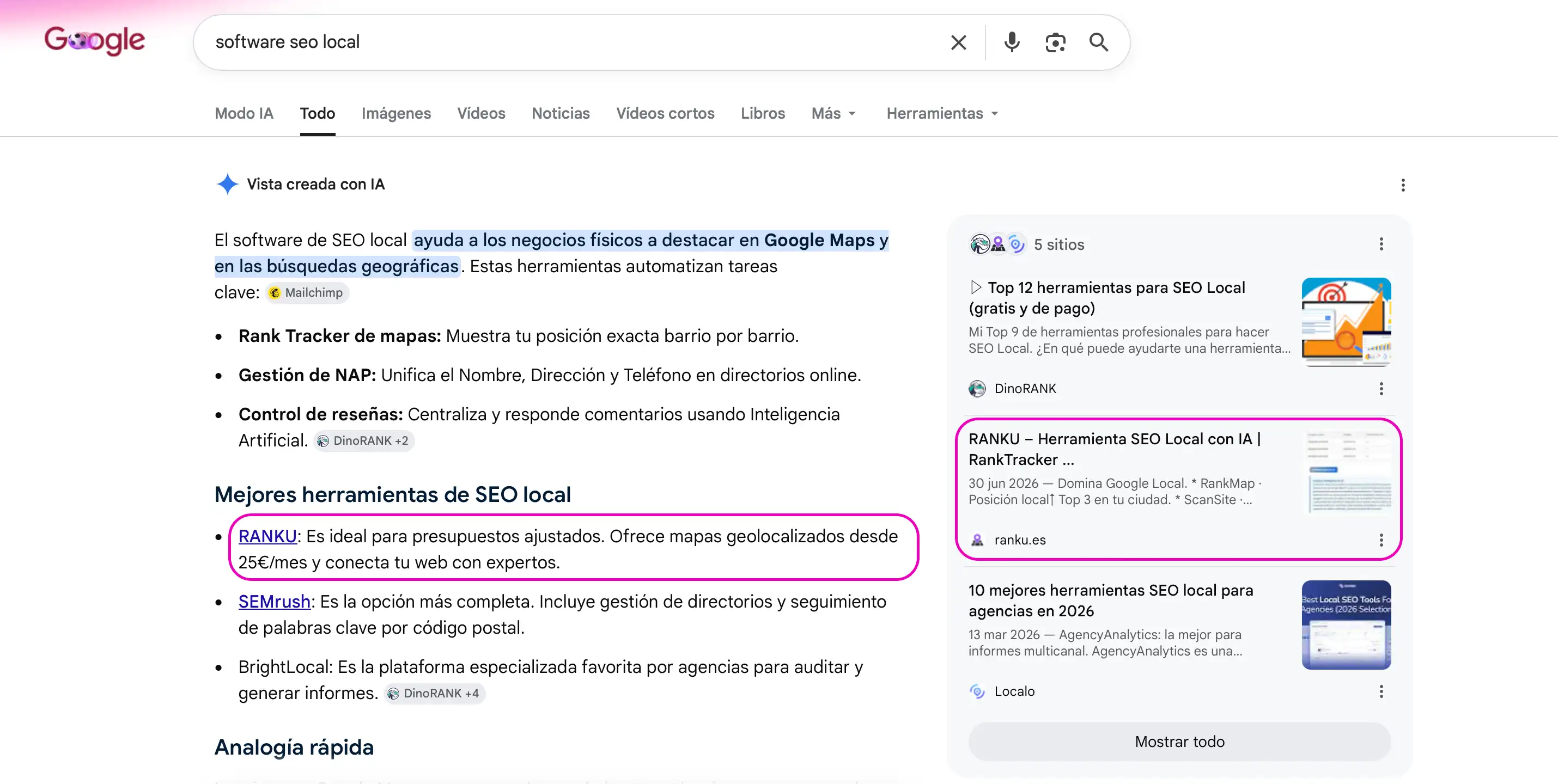Open the Vídeos tab
Viewport: 1558px width, 784px height.
(482, 113)
